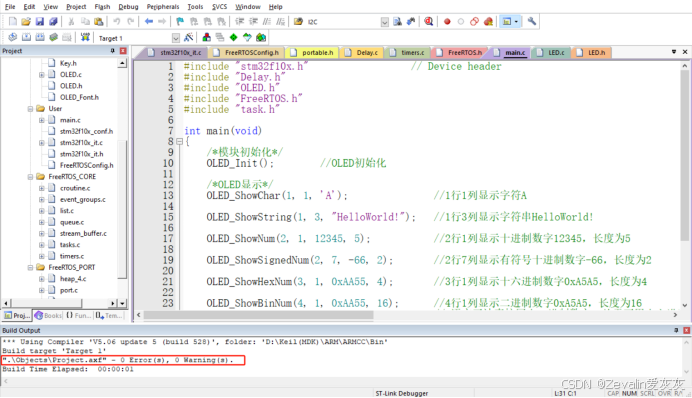Image resolution: width=692 pixels, height=398 pixels.
Task: Indent selected lines icon
Action: click(x=240, y=21)
